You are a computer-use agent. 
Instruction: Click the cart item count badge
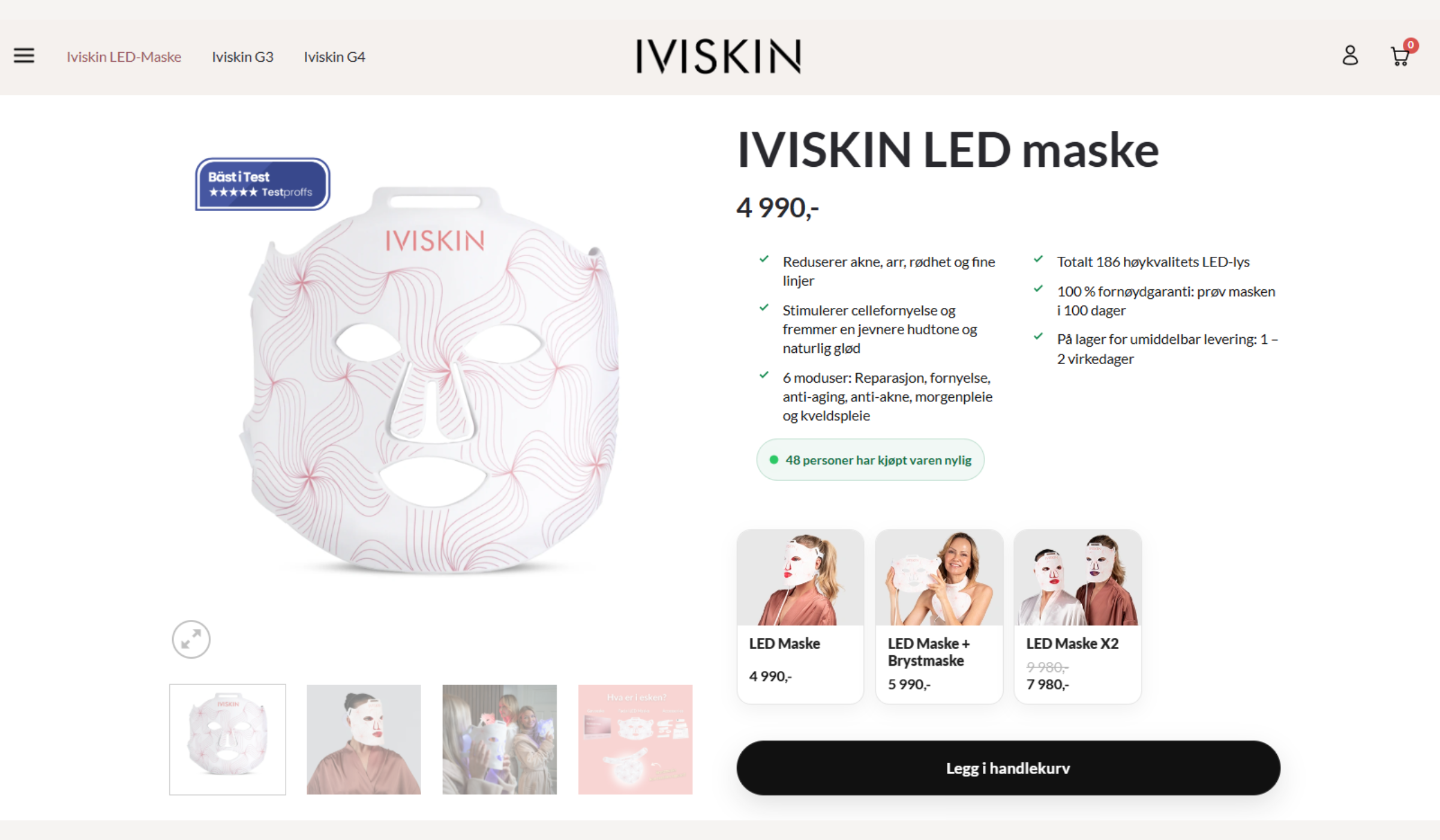point(1411,45)
